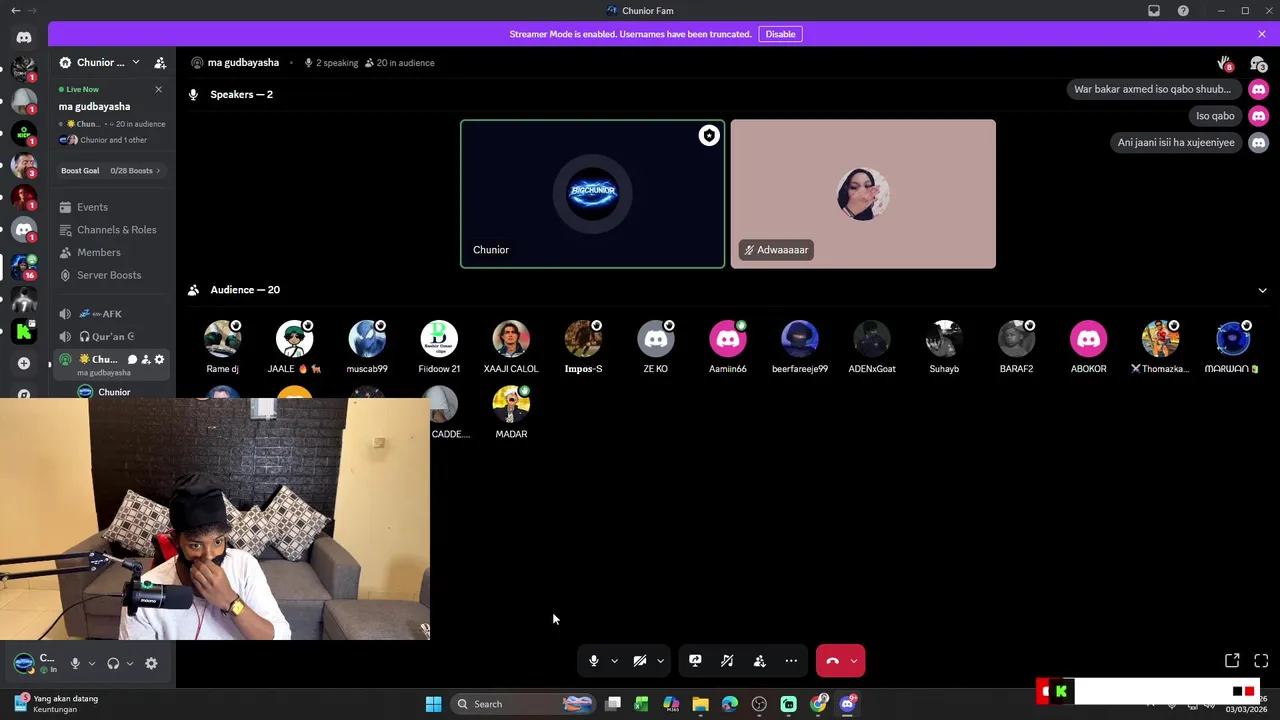Open File Explorer from the taskbar

[700, 704]
